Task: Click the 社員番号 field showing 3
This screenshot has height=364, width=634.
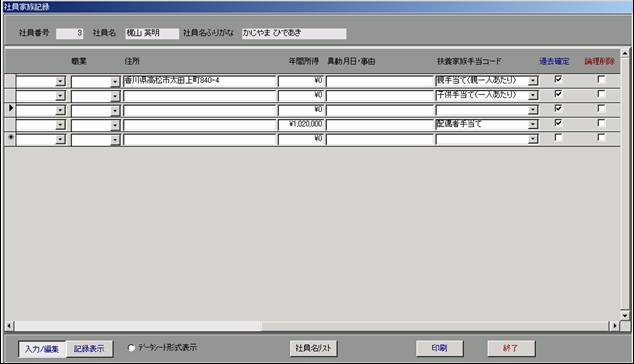Action: pos(70,33)
